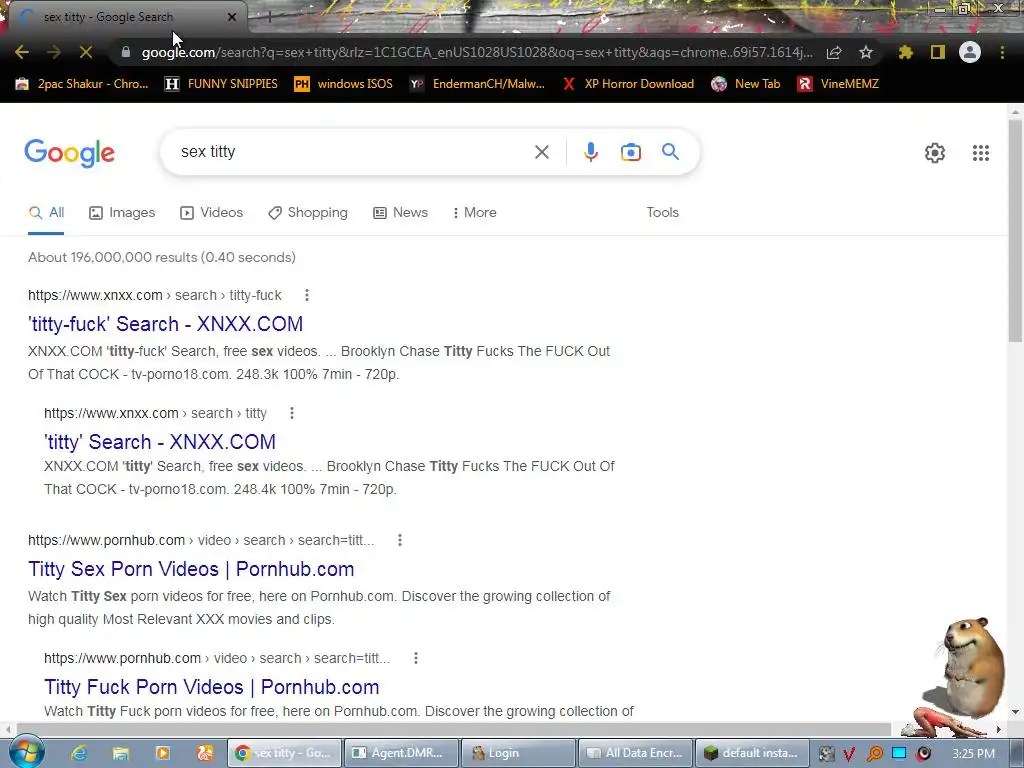
Task: Switch to the default insta... taskbar window
Action: [x=752, y=753]
